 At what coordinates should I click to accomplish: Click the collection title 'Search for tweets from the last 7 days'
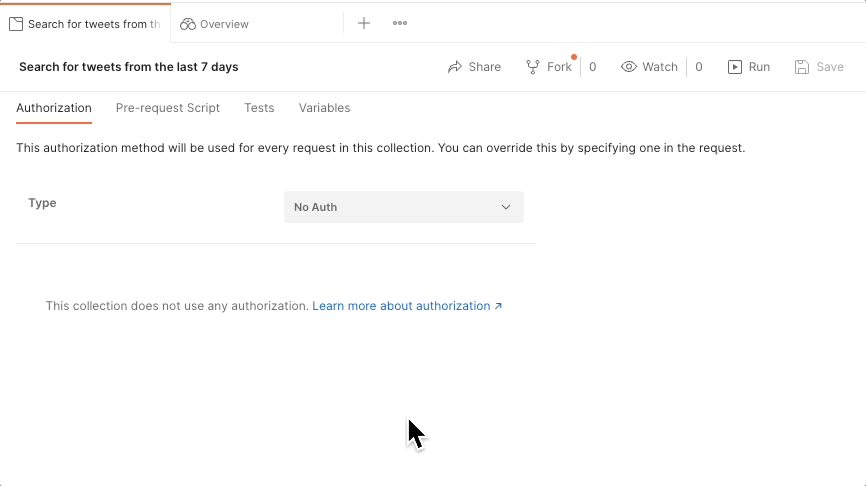(129, 67)
